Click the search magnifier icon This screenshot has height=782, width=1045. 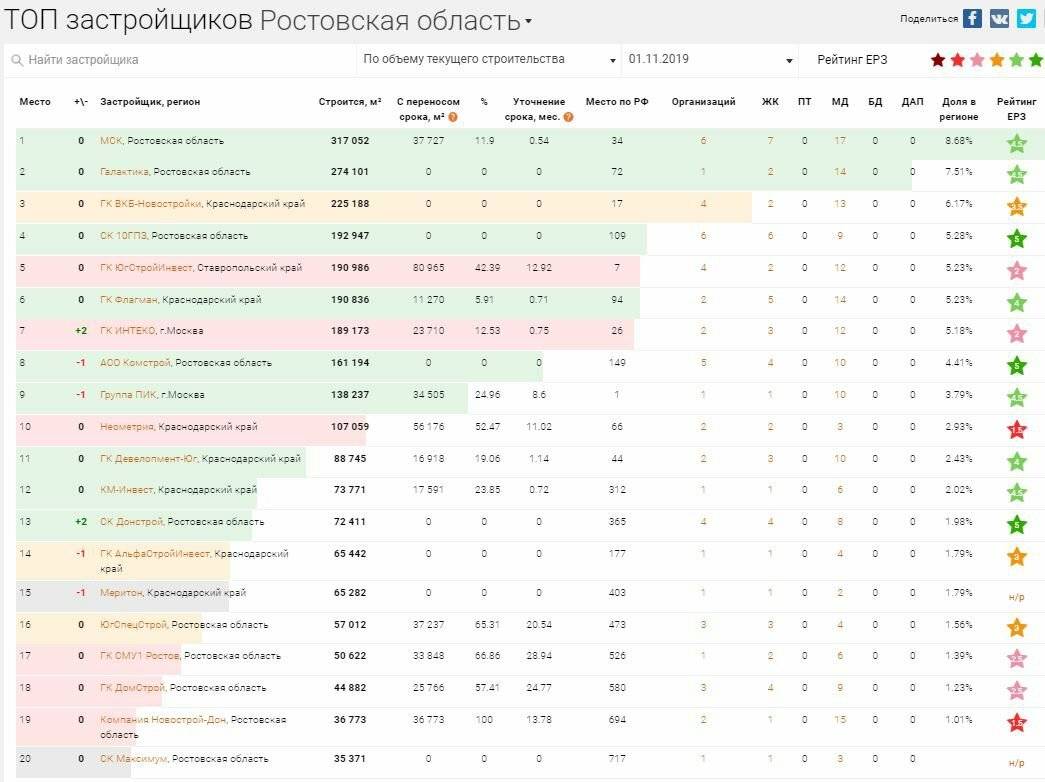tap(17, 60)
